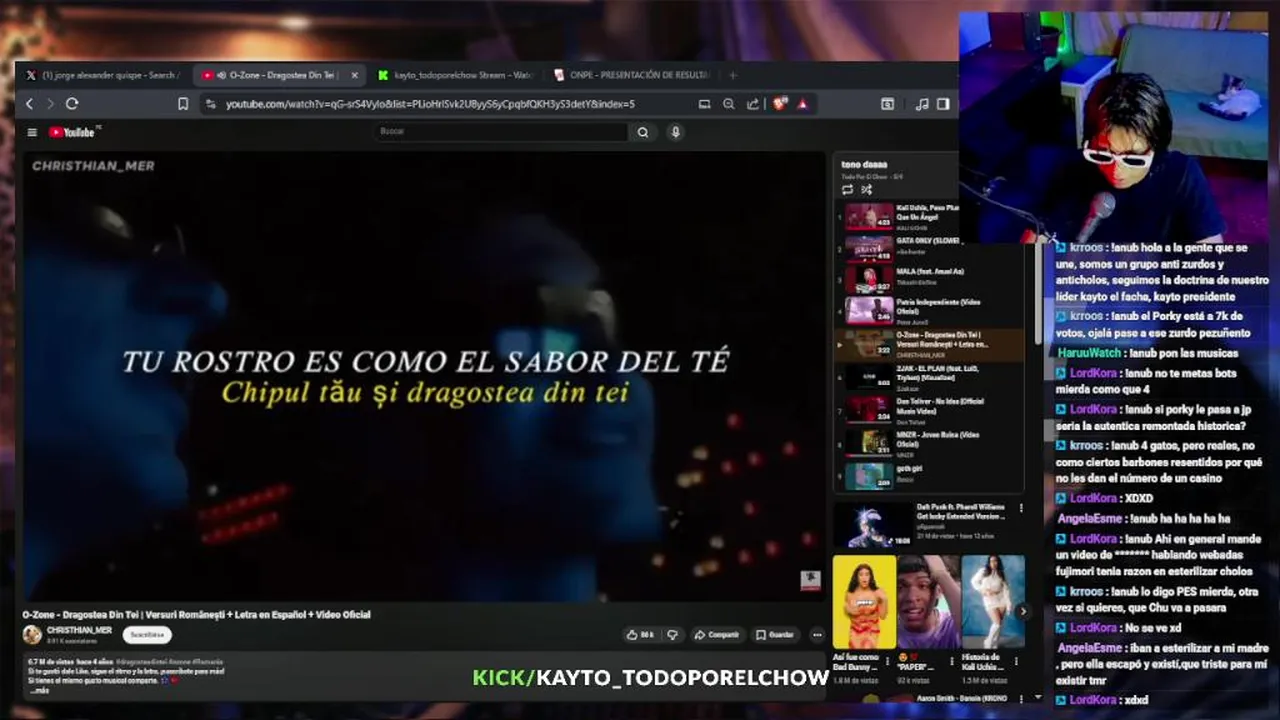Click the video player area
The width and height of the screenshot is (1280, 720).
[425, 377]
